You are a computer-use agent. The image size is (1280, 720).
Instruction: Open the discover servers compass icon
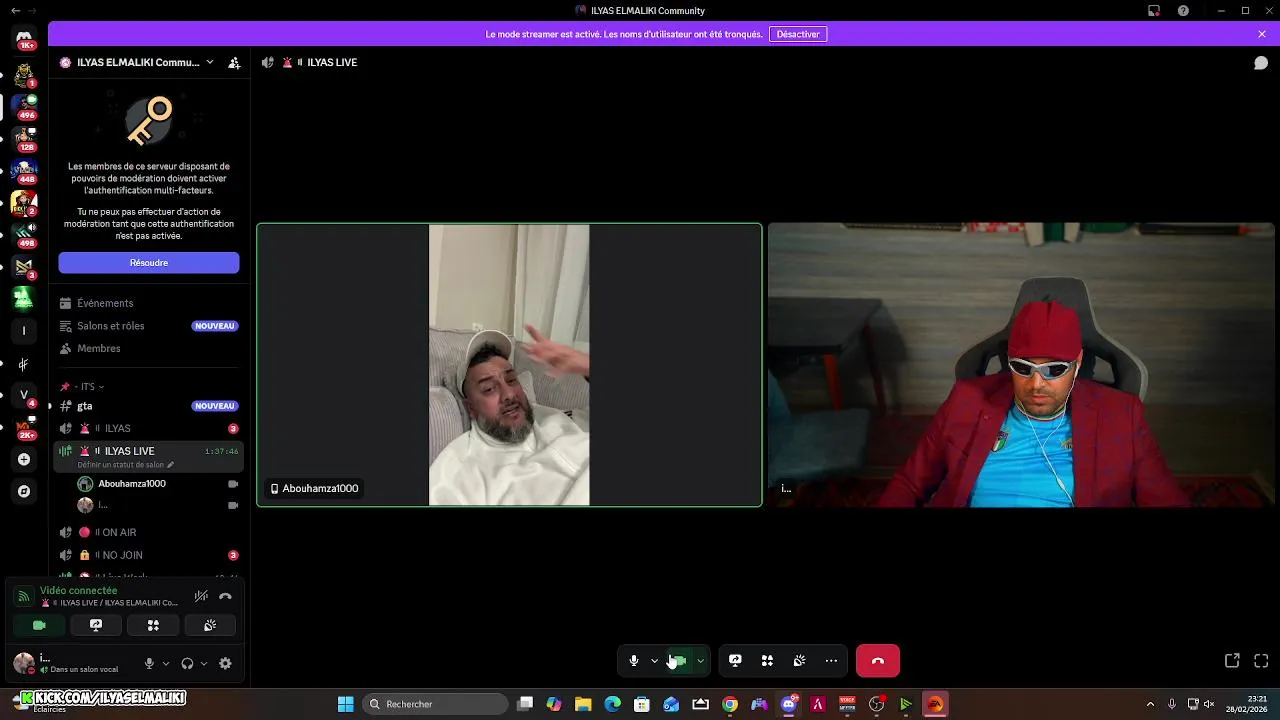coord(24,492)
